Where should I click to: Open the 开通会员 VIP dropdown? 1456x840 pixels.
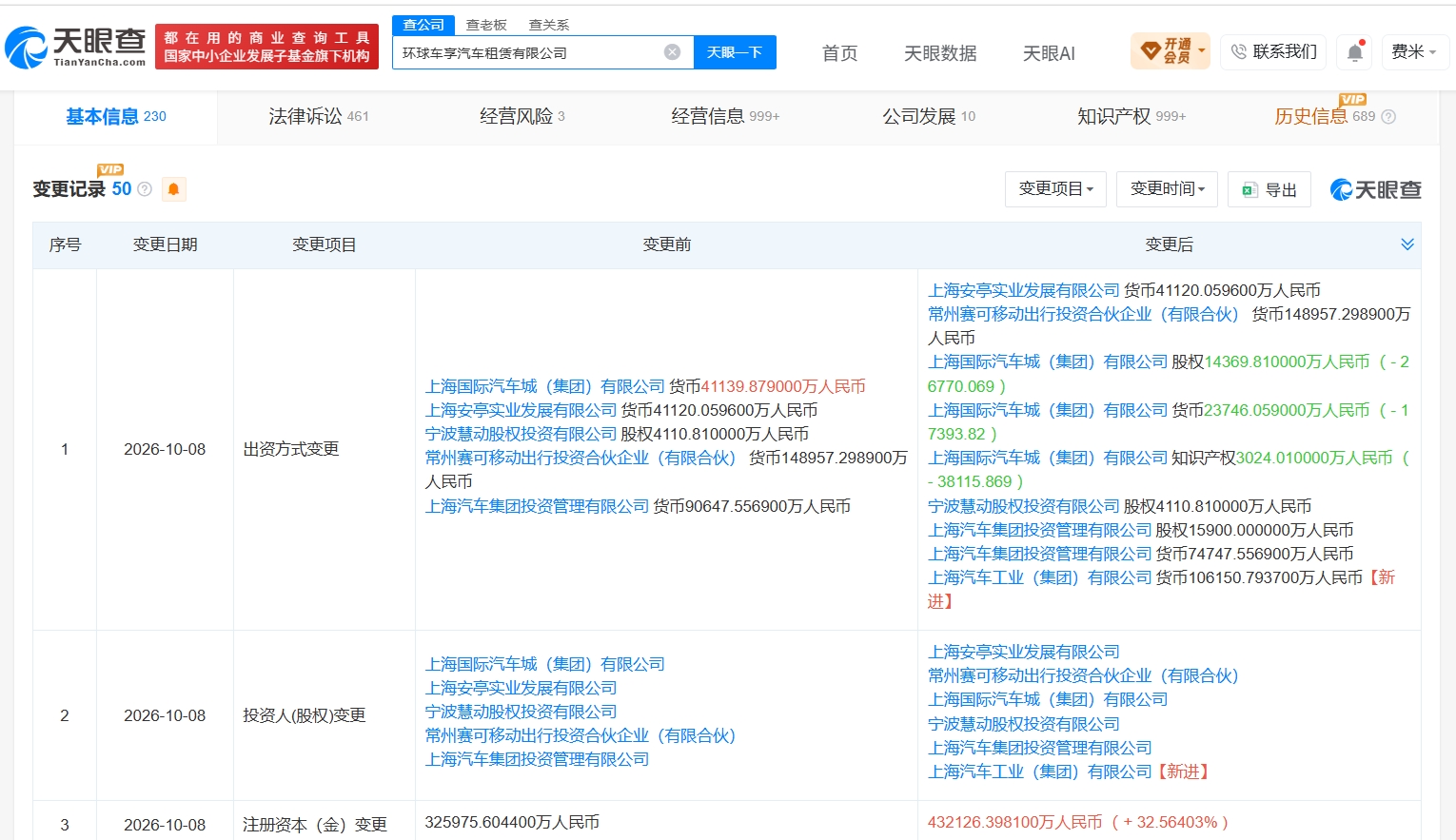point(1170,51)
